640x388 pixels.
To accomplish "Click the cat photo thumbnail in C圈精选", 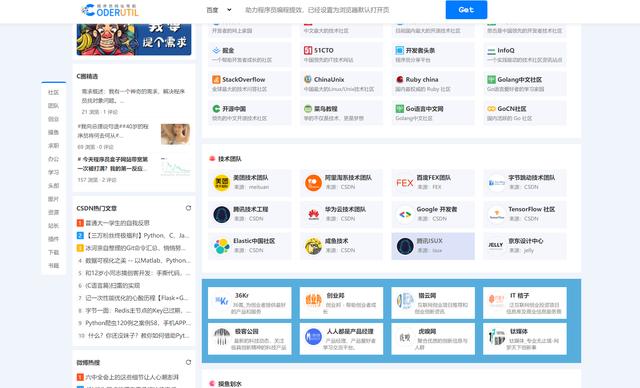I will pyautogui.click(x=176, y=134).
